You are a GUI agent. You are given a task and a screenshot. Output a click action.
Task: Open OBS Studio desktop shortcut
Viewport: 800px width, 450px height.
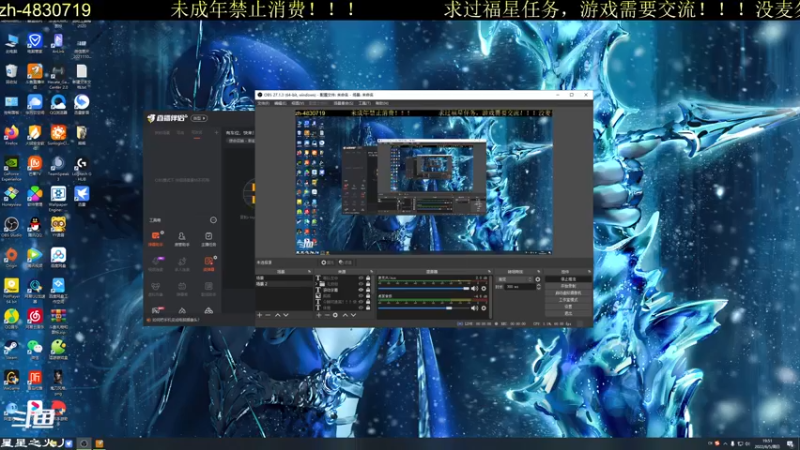(x=11, y=227)
